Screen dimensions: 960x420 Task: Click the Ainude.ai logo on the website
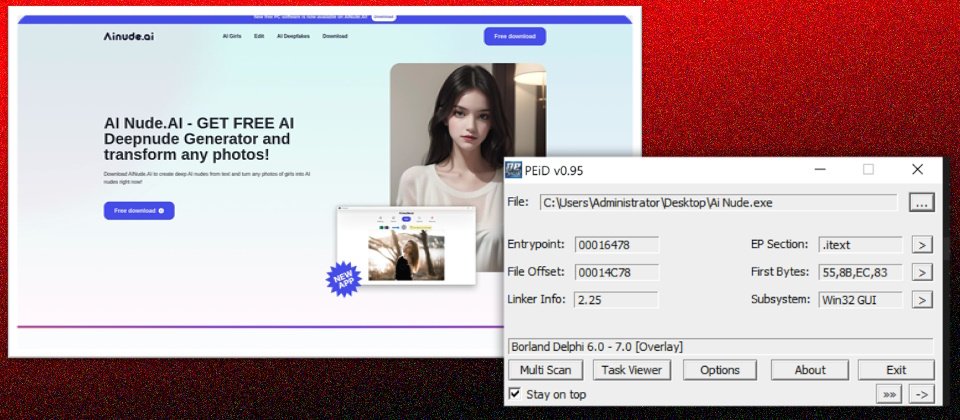(x=129, y=36)
